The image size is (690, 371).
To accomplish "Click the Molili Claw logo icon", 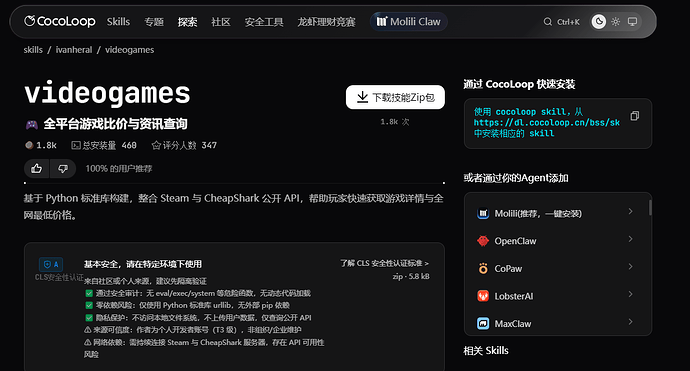I will (x=382, y=21).
